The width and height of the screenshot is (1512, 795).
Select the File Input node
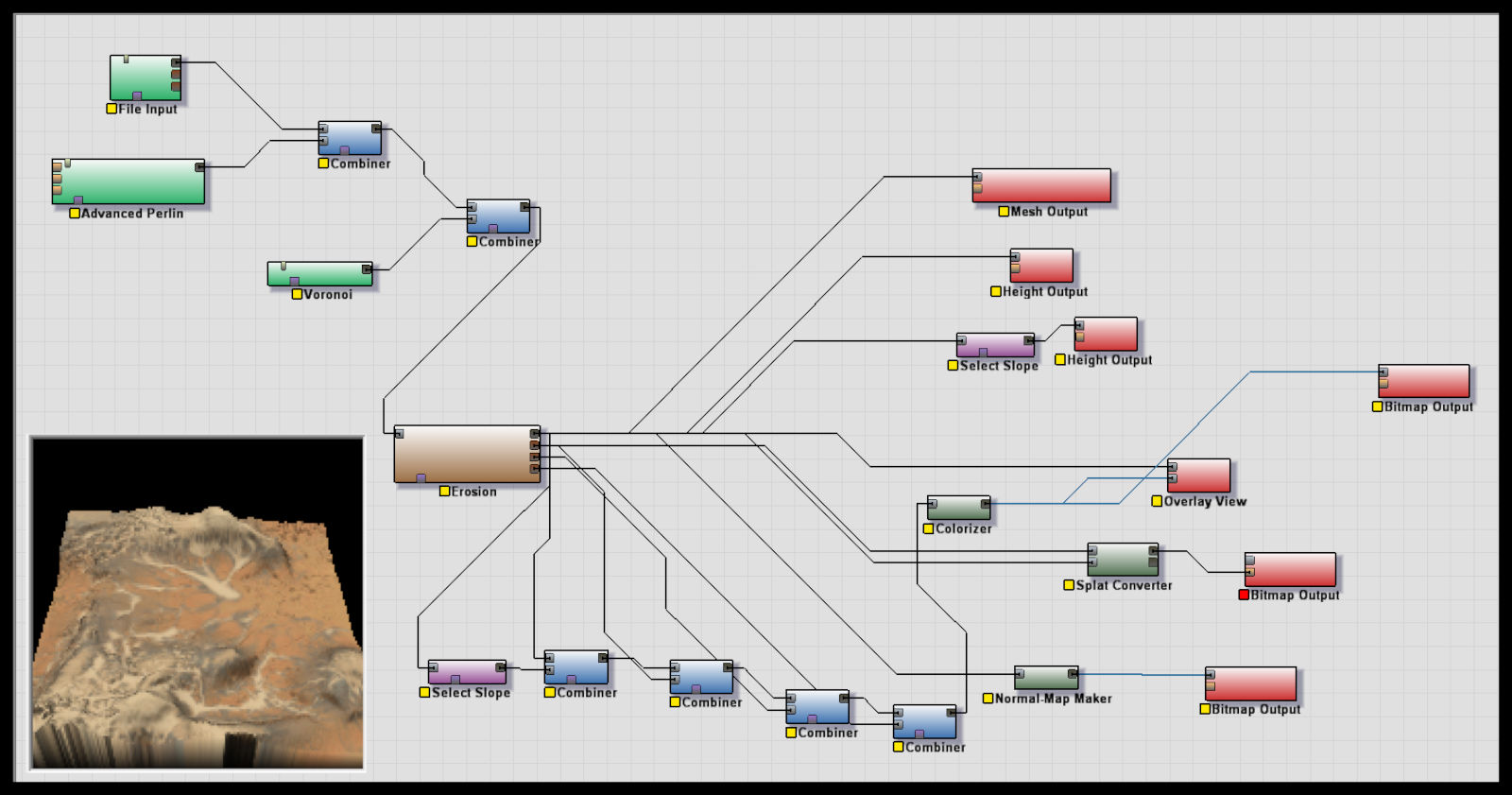(x=145, y=76)
